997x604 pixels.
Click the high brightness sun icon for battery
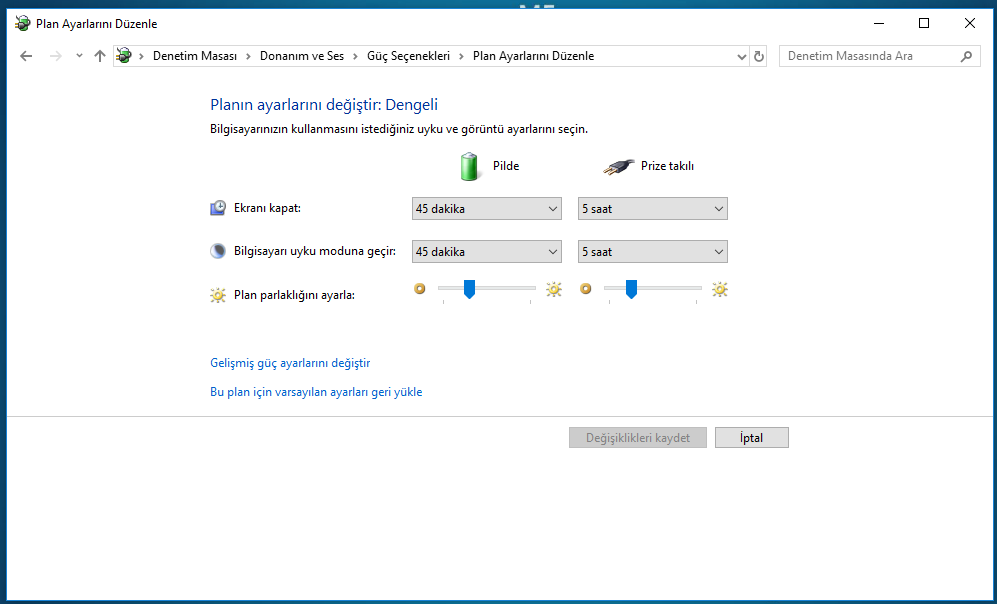coord(554,289)
